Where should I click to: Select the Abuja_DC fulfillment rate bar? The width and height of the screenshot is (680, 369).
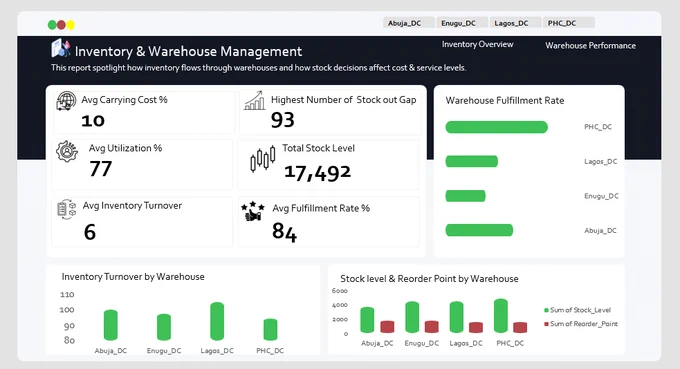click(x=479, y=230)
